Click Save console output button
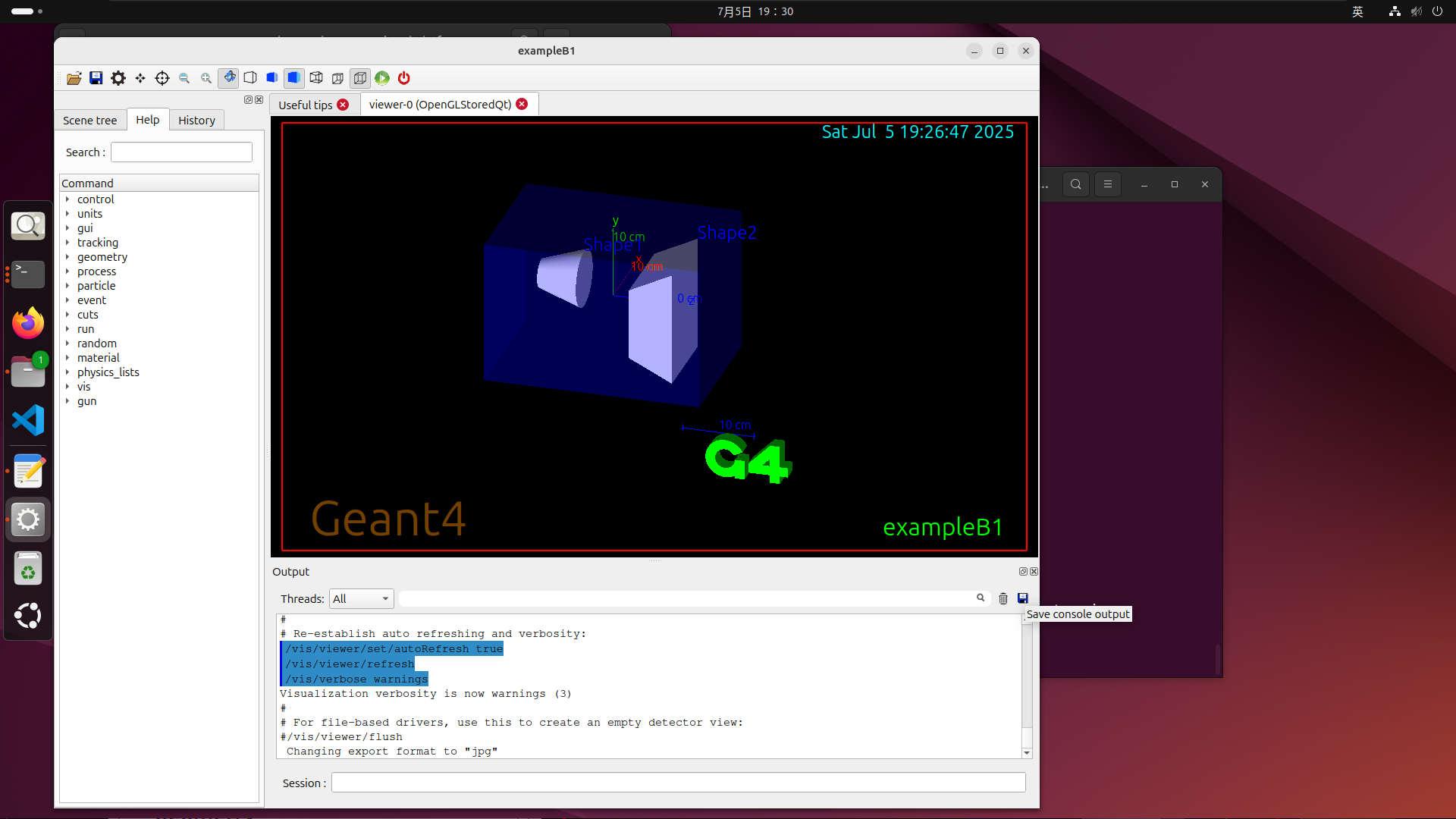This screenshot has height=819, width=1456. tap(1022, 598)
